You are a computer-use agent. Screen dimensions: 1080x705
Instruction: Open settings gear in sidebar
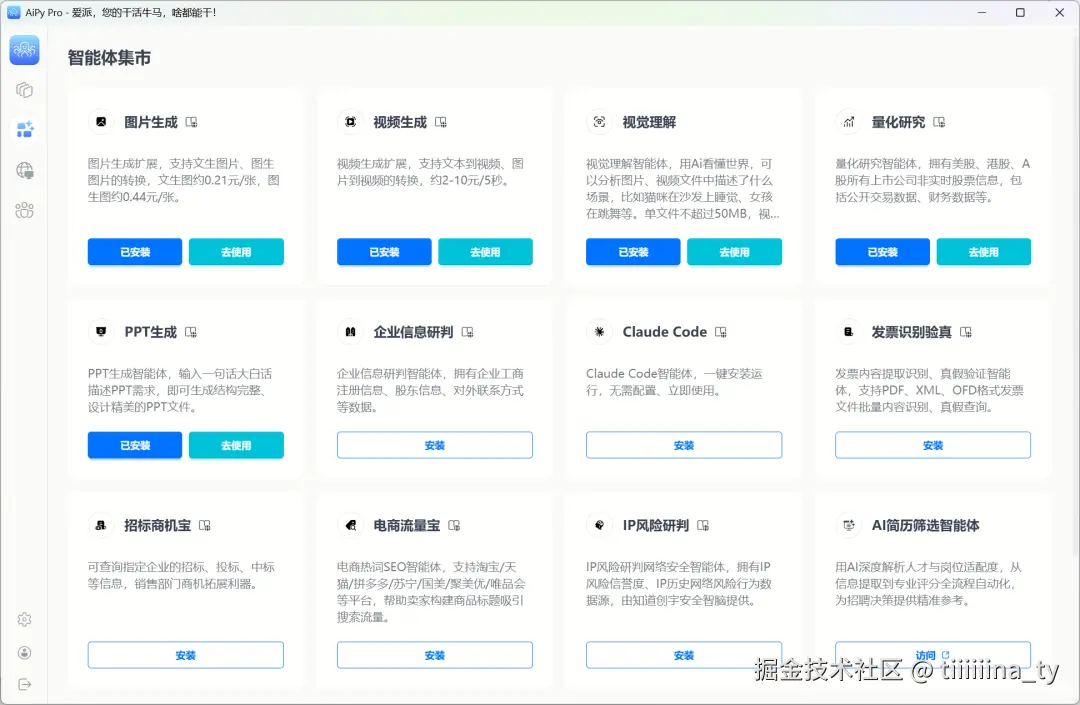click(x=24, y=620)
